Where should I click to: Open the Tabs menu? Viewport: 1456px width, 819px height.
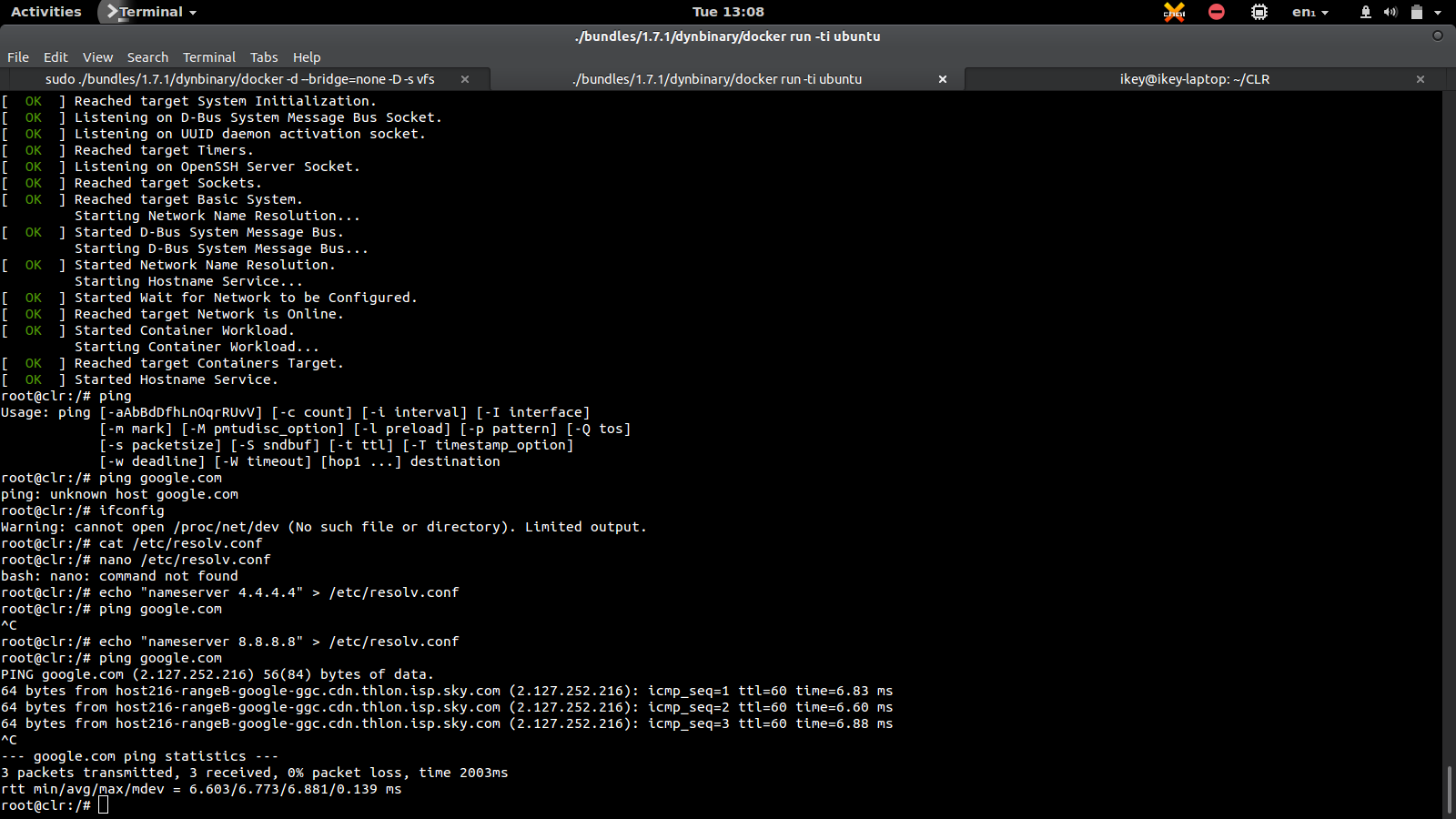264,56
